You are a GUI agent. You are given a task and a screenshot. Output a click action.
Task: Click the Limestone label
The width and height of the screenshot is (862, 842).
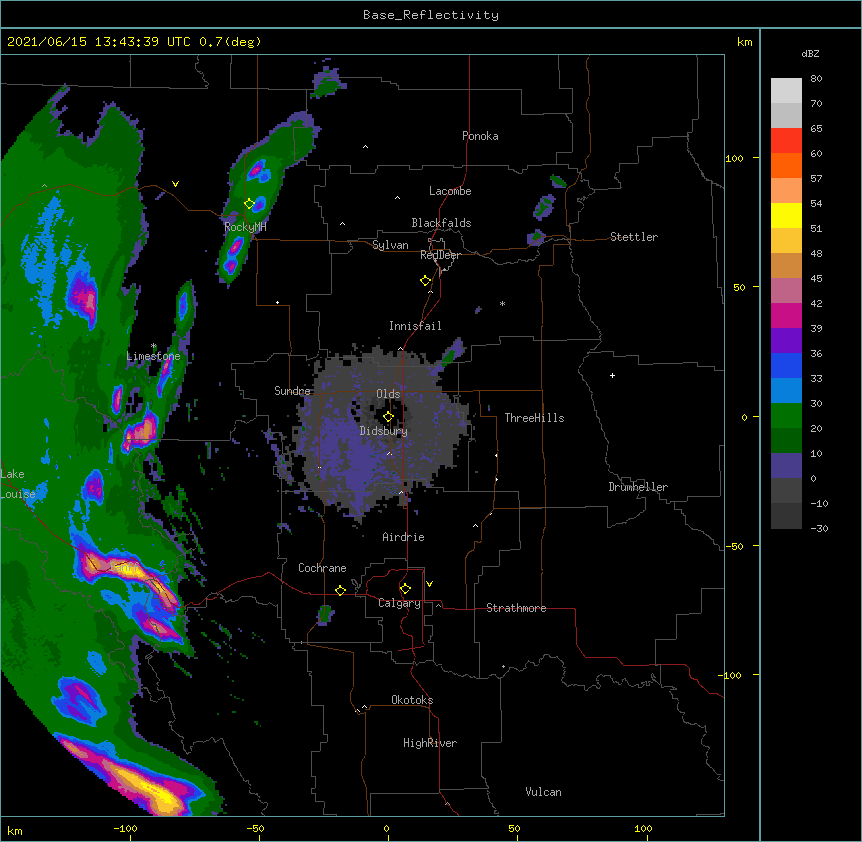pos(153,356)
